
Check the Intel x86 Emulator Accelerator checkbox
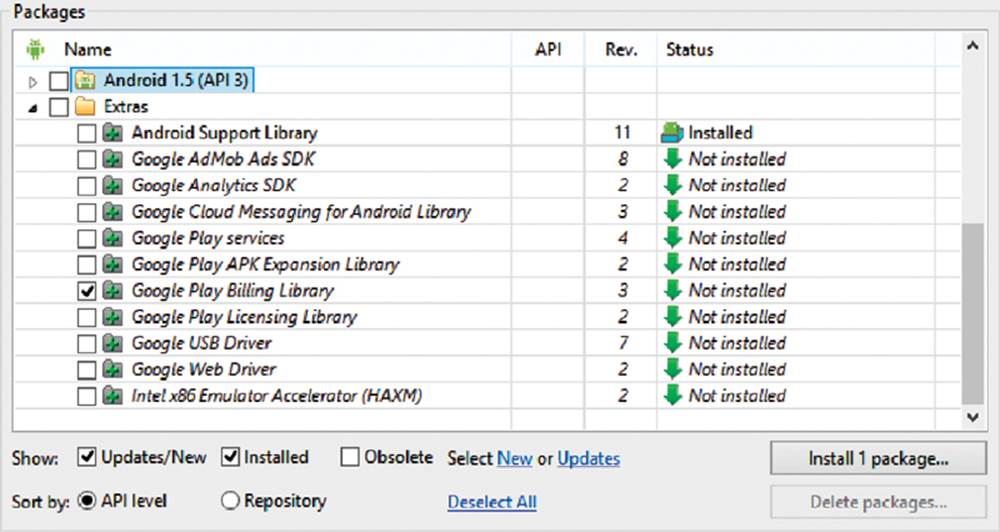pos(86,396)
